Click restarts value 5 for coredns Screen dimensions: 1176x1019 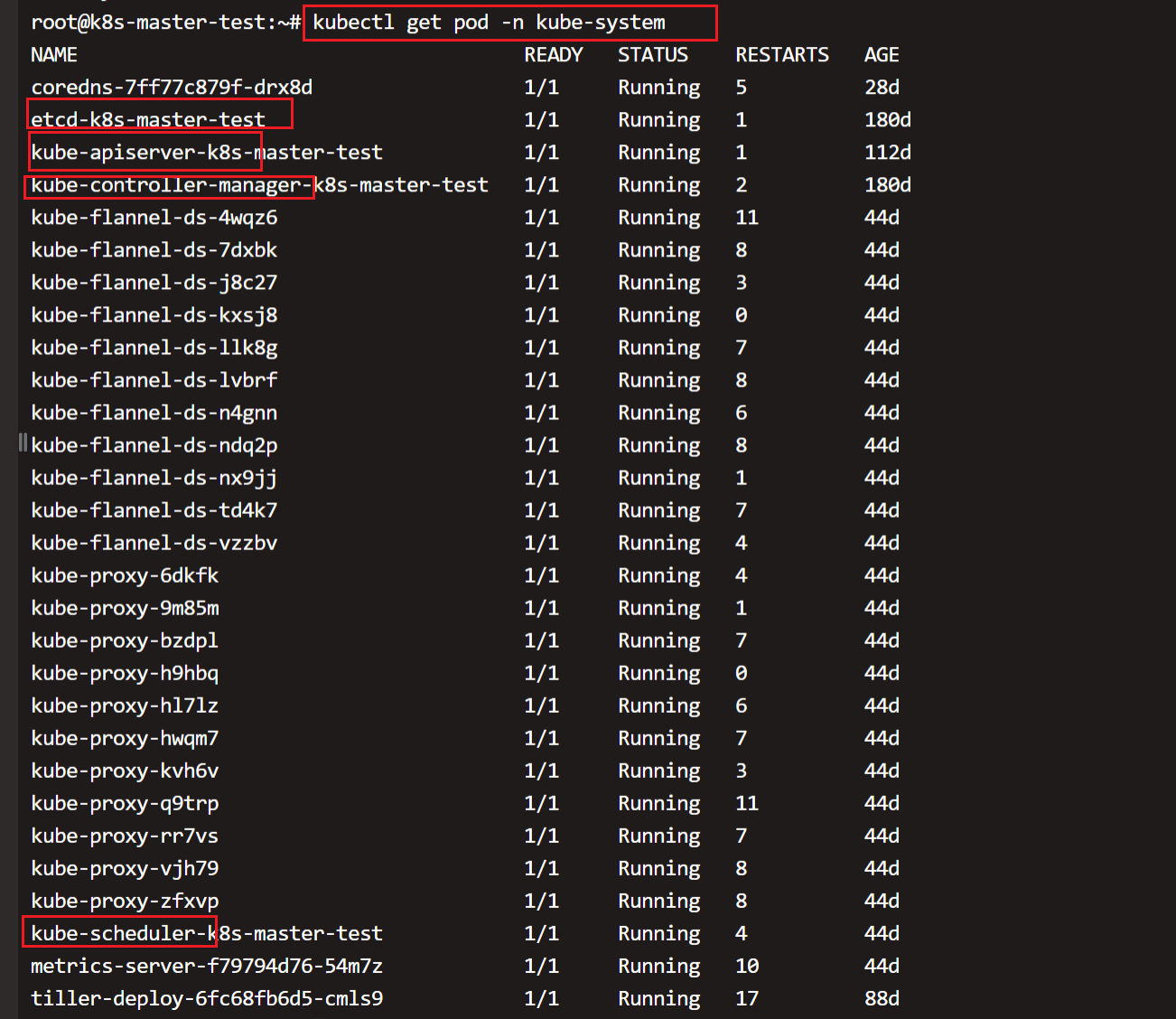tap(741, 88)
